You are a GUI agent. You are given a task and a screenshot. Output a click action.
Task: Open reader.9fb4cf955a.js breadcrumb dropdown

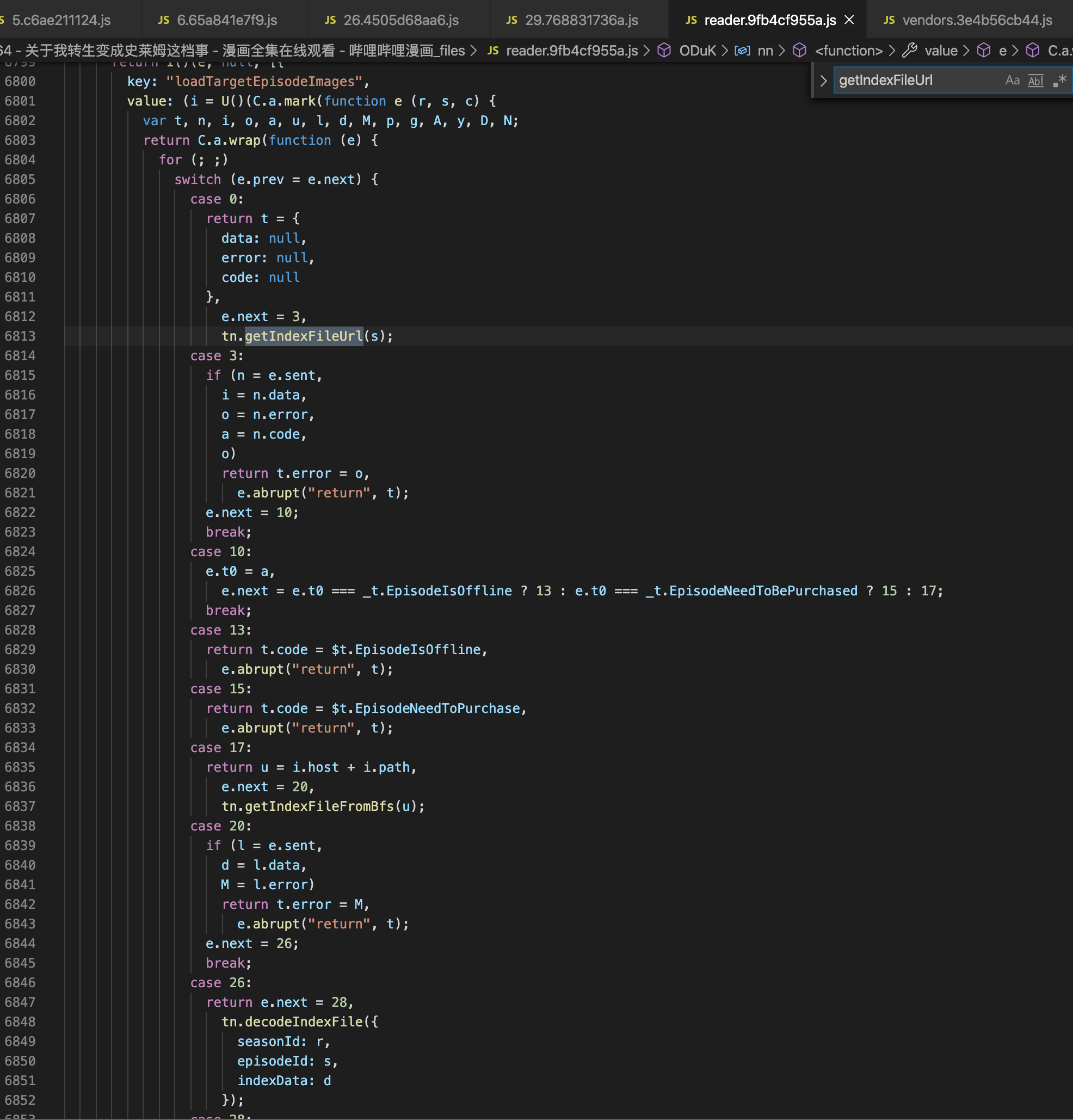[x=572, y=51]
